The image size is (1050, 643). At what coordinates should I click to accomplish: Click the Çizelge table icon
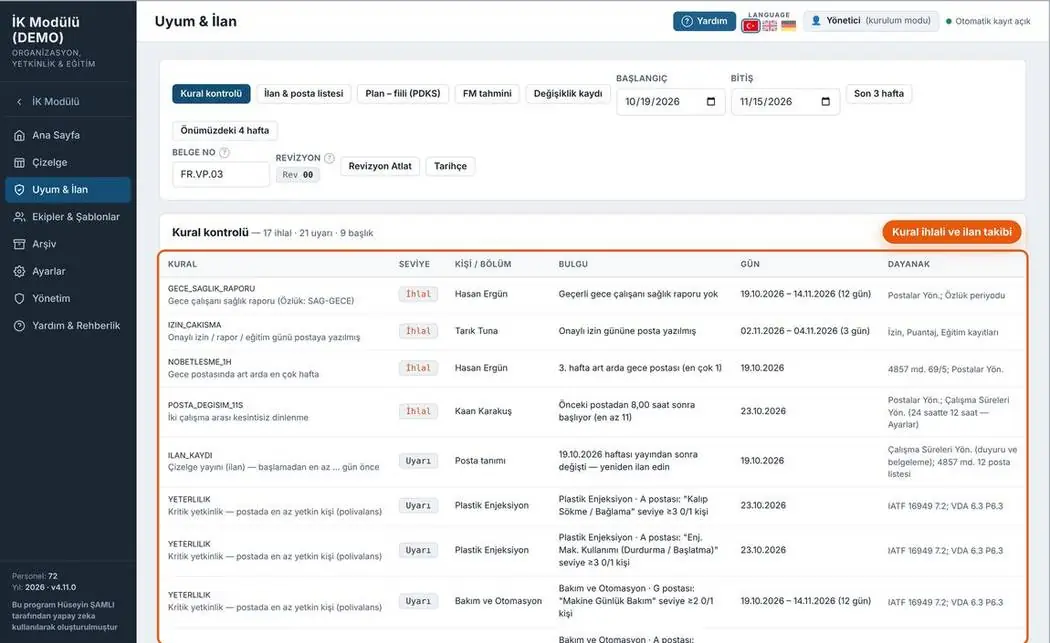pos(19,163)
